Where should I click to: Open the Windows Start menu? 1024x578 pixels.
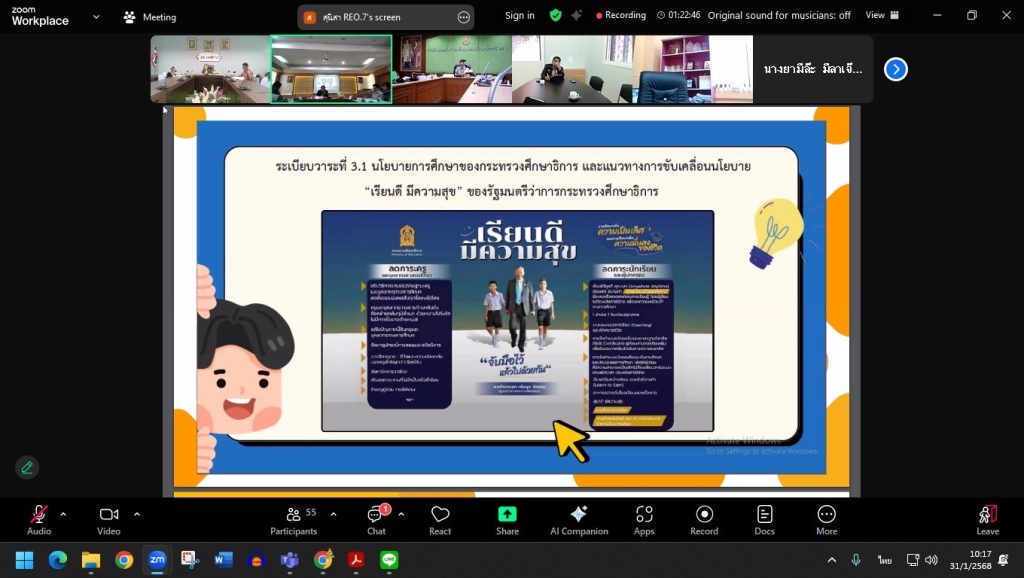point(25,560)
